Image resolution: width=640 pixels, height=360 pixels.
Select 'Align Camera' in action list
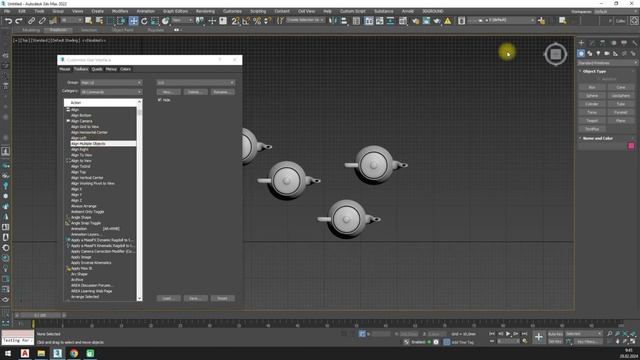coord(82,121)
